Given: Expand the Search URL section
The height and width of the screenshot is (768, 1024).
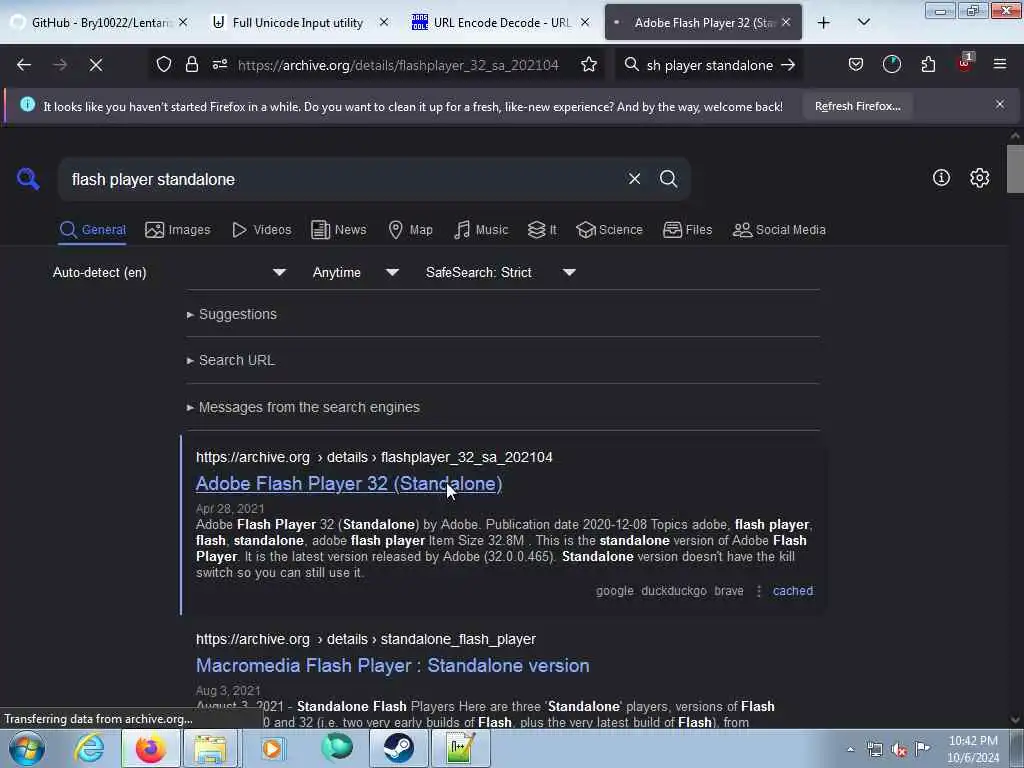Looking at the screenshot, I should [x=231, y=360].
